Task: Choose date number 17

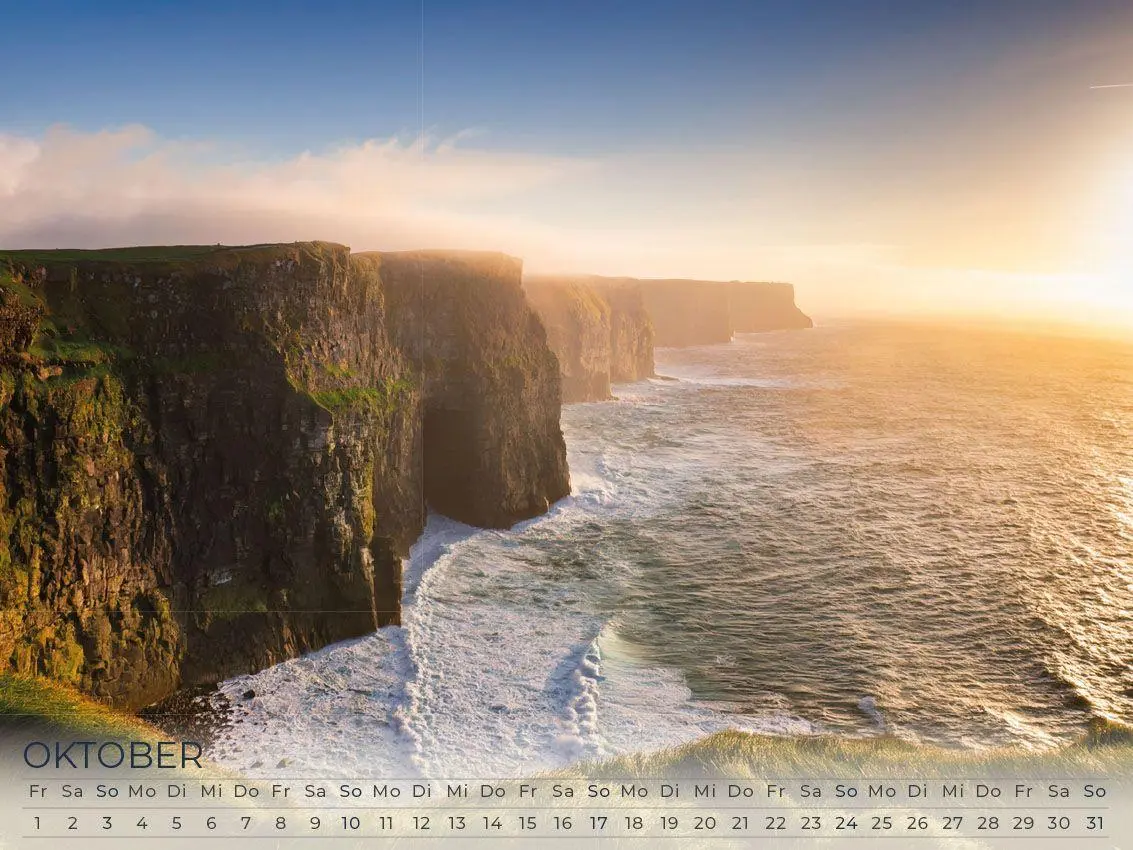Action: [x=598, y=823]
